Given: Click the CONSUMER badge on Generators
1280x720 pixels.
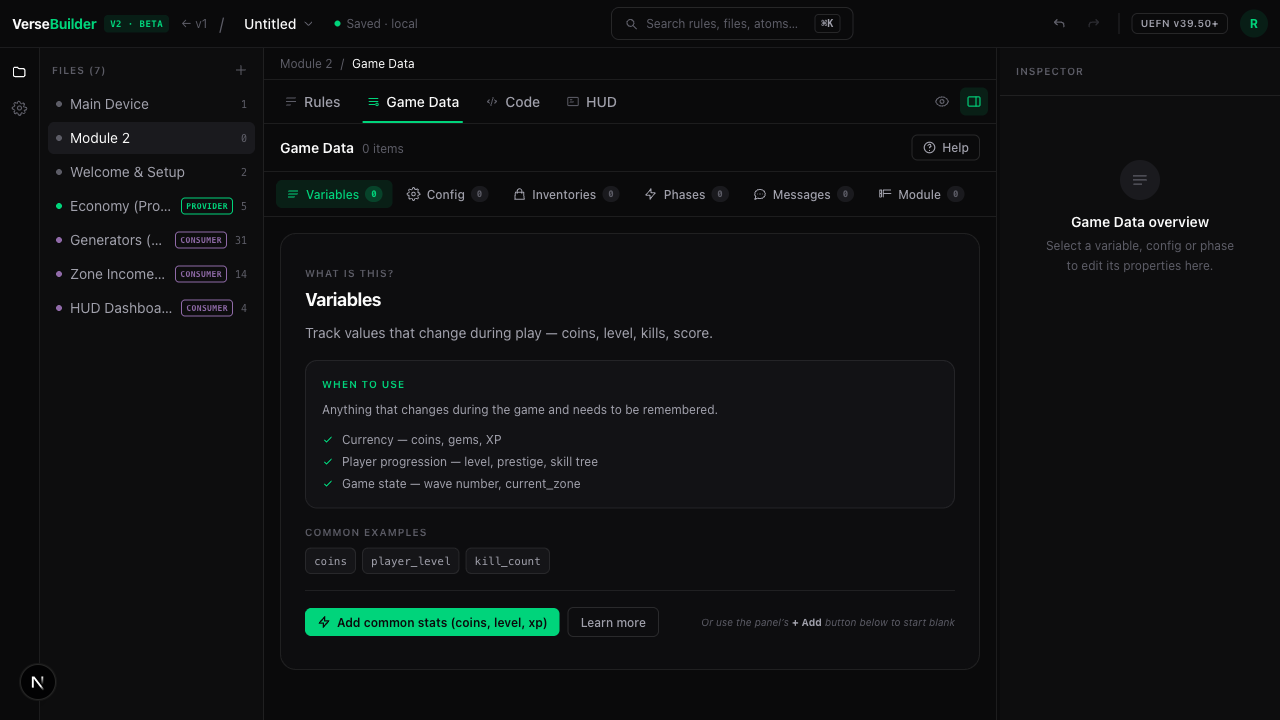Looking at the screenshot, I should [x=201, y=240].
